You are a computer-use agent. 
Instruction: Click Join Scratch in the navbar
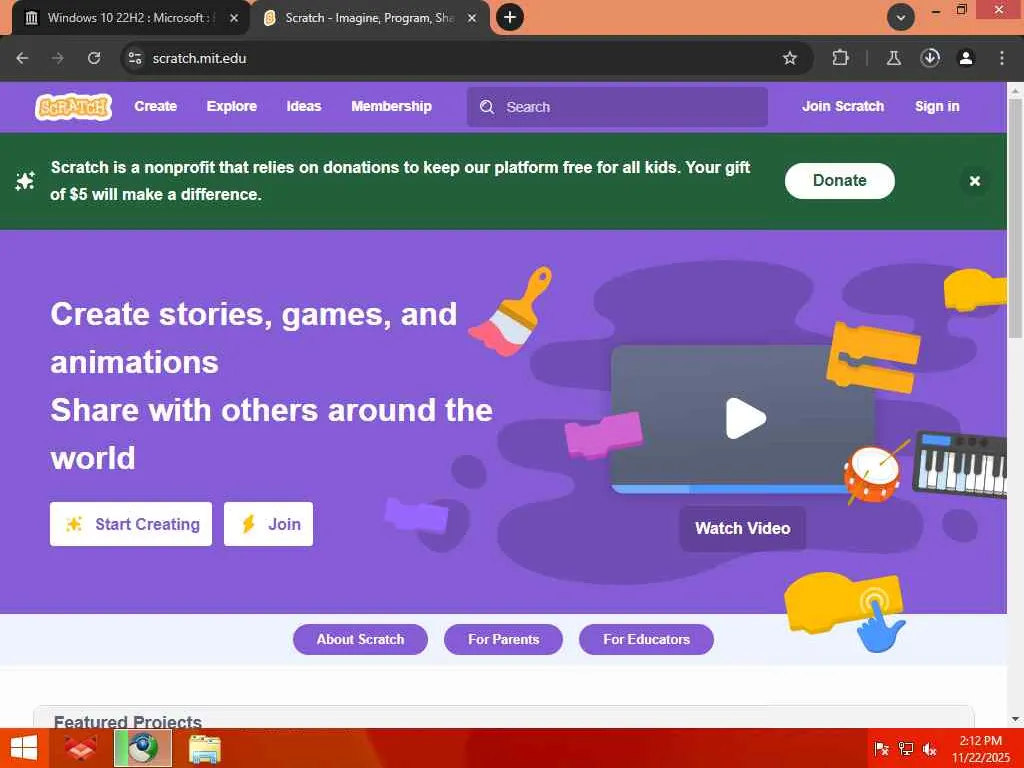tap(842, 106)
